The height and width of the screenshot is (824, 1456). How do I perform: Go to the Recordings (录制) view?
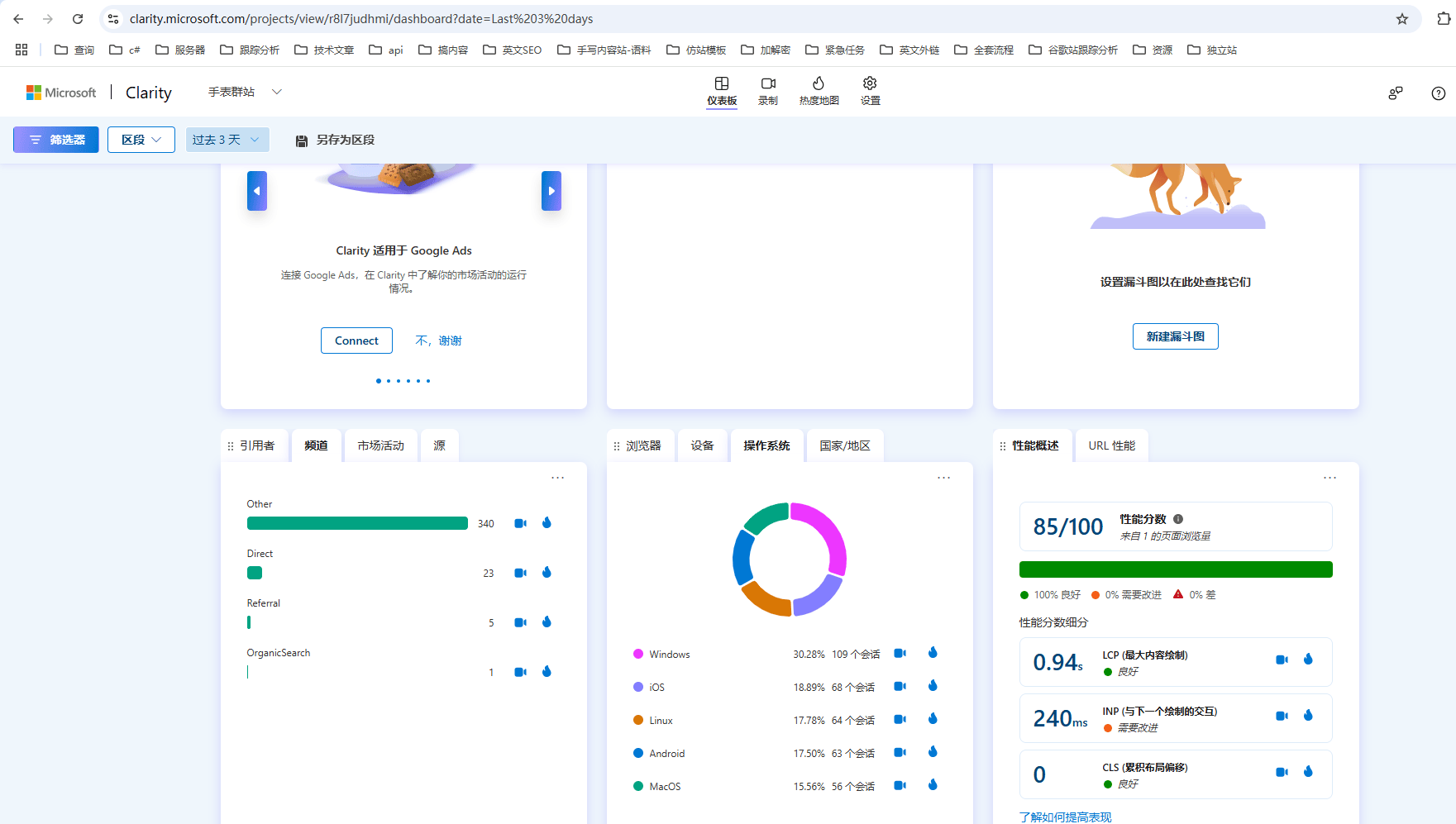[x=768, y=91]
